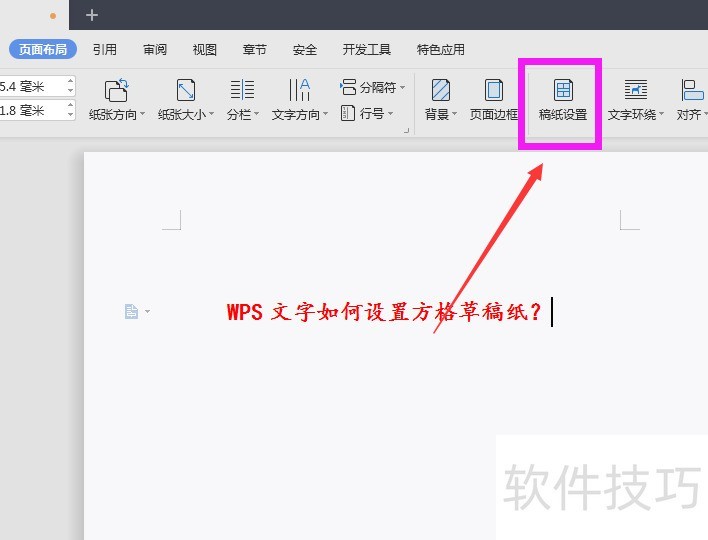The image size is (708, 540).
Task: Click the heading text WPS文字如何设置方格草稿纸
Action: [x=383, y=312]
